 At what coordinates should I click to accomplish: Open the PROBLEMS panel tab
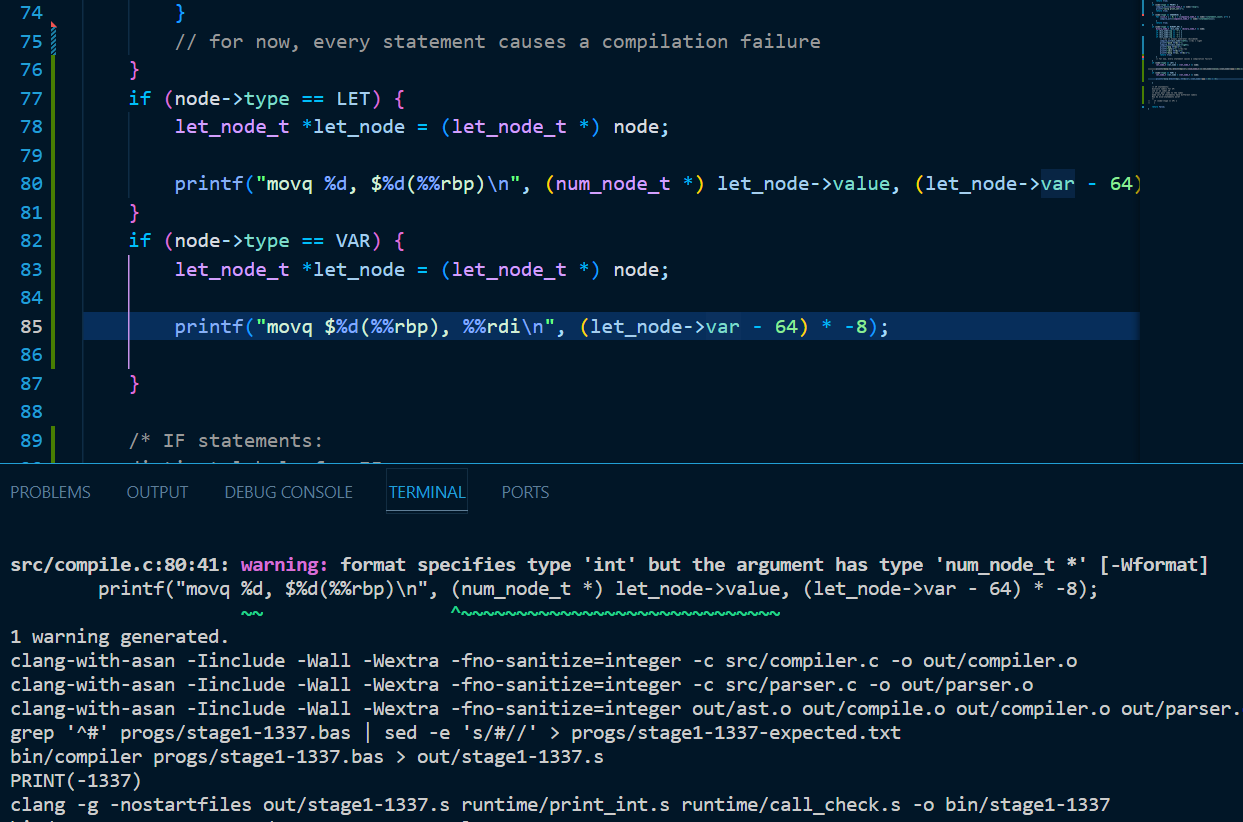(50, 492)
